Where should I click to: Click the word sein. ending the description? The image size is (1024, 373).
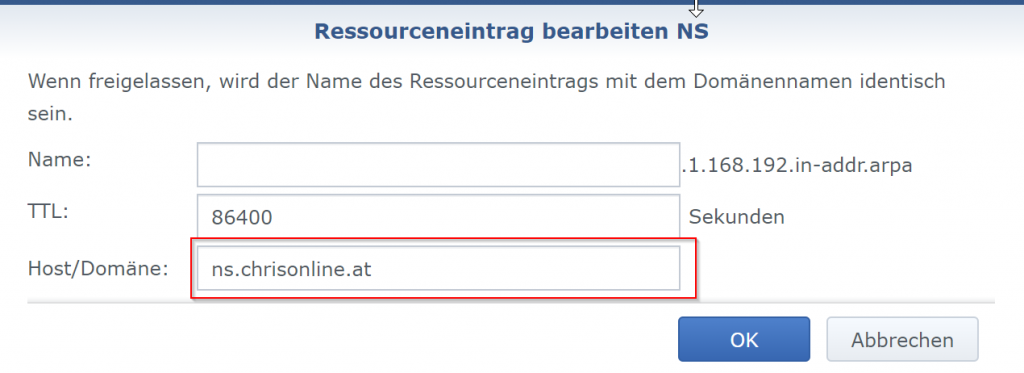pos(50,114)
